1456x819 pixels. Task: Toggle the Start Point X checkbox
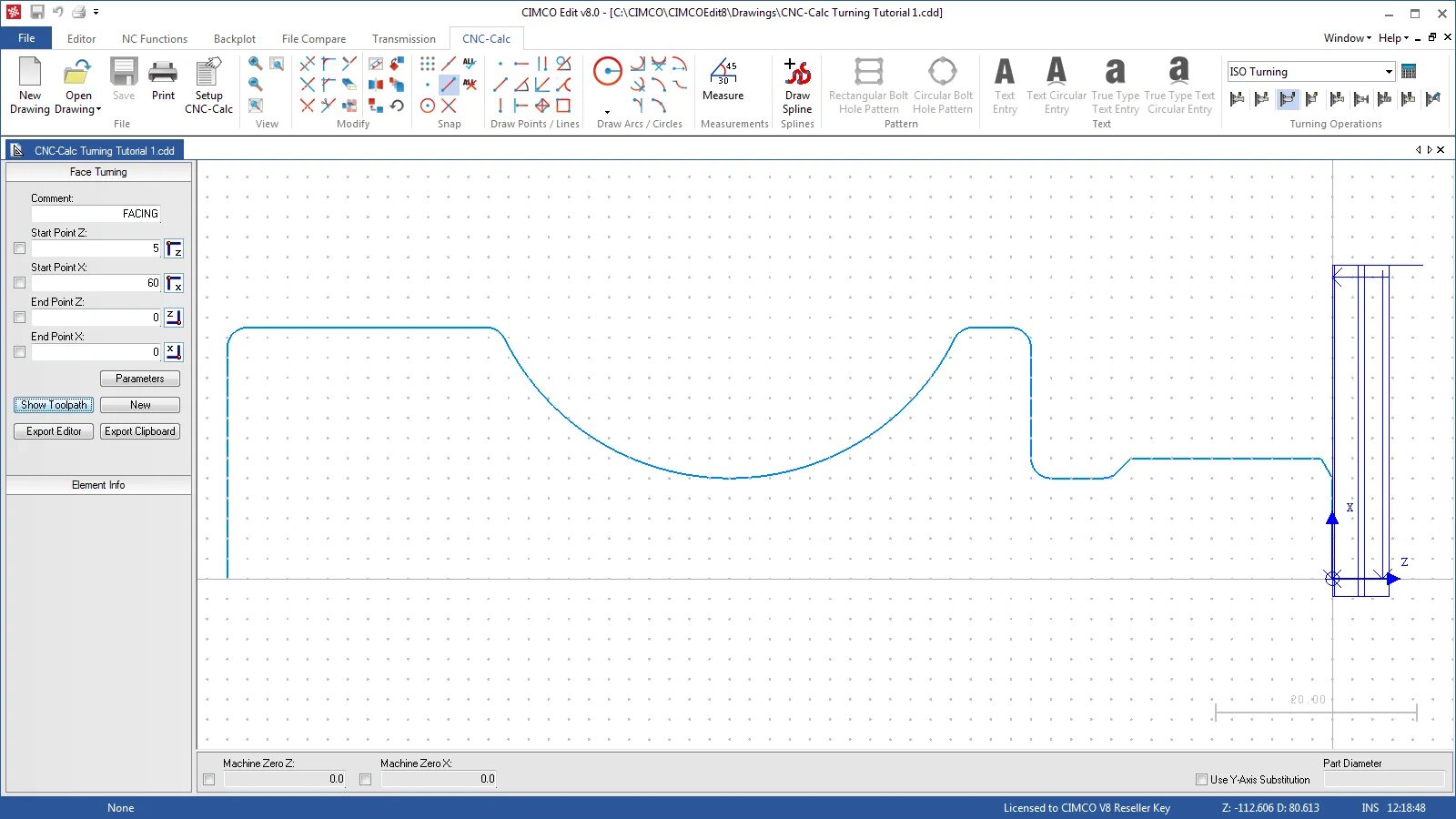click(x=20, y=283)
